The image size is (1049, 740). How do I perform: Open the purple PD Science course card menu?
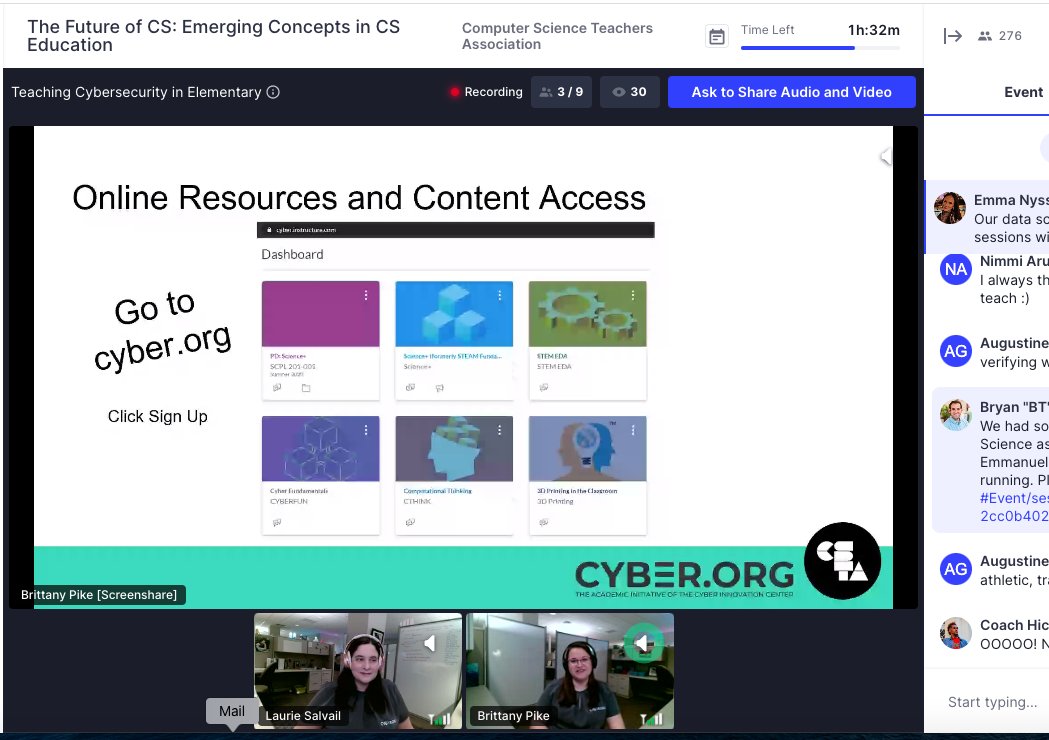[x=366, y=295]
